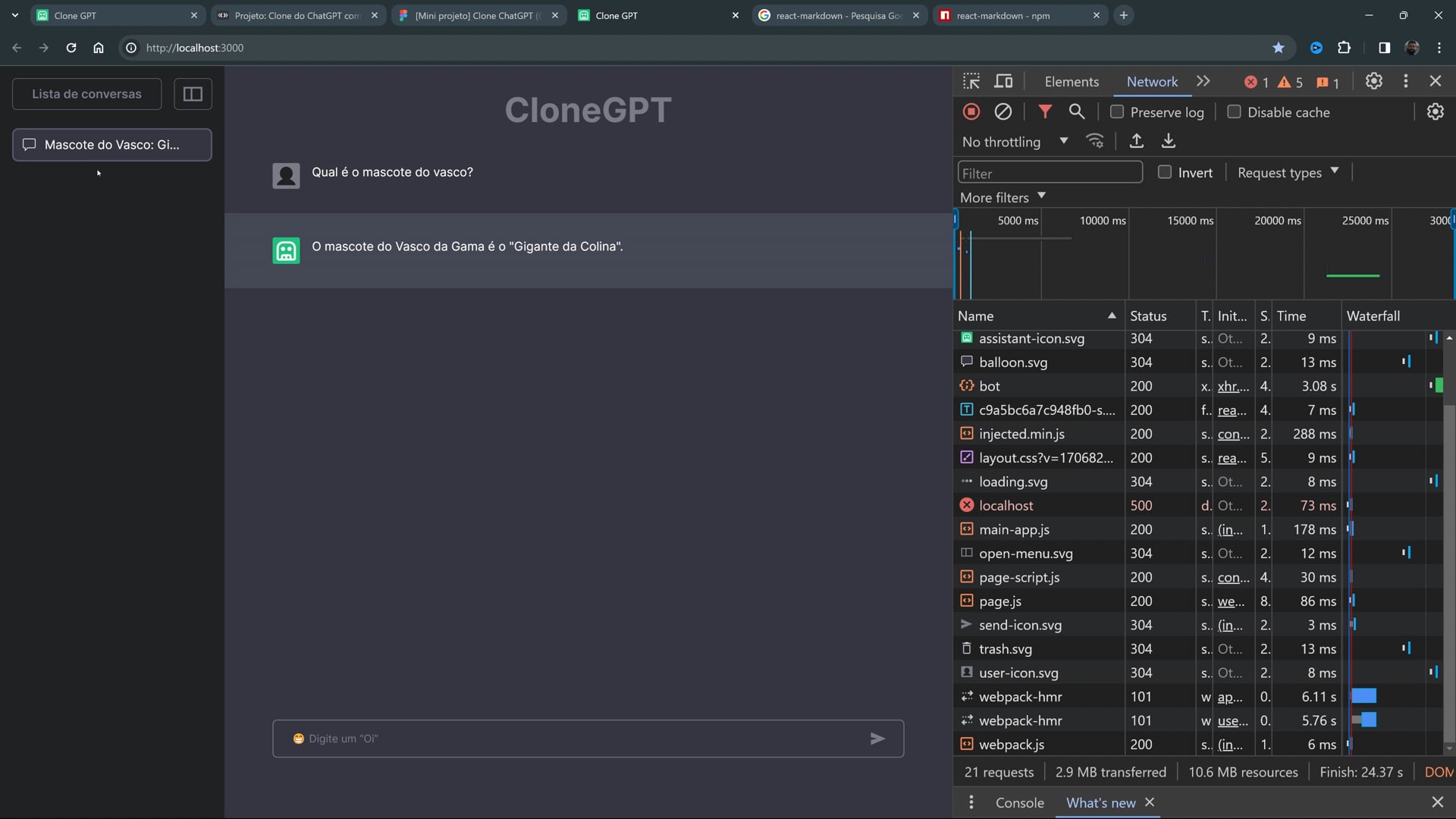Click the export HAR download icon

(x=1169, y=141)
